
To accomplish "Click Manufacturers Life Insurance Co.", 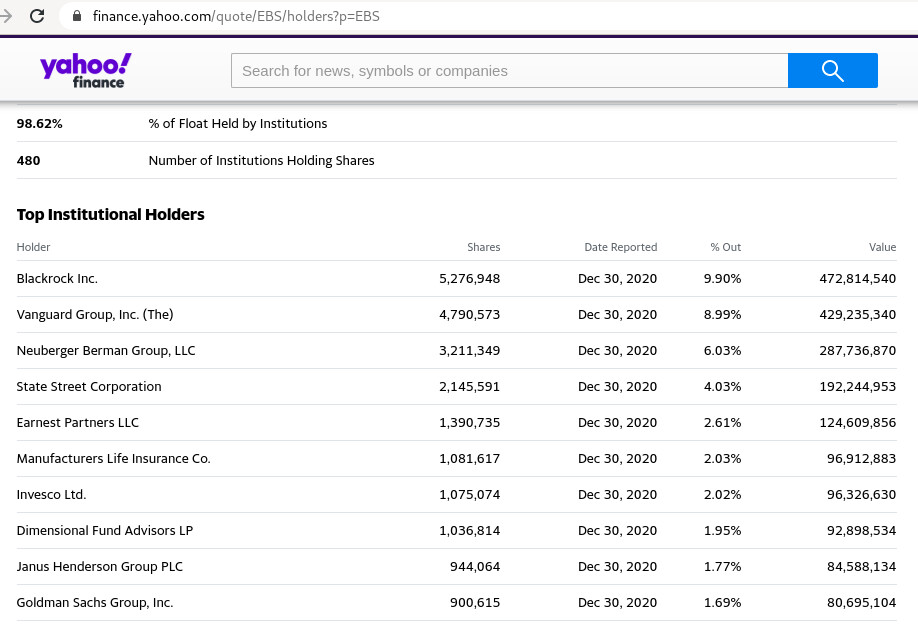I will pos(113,458).
